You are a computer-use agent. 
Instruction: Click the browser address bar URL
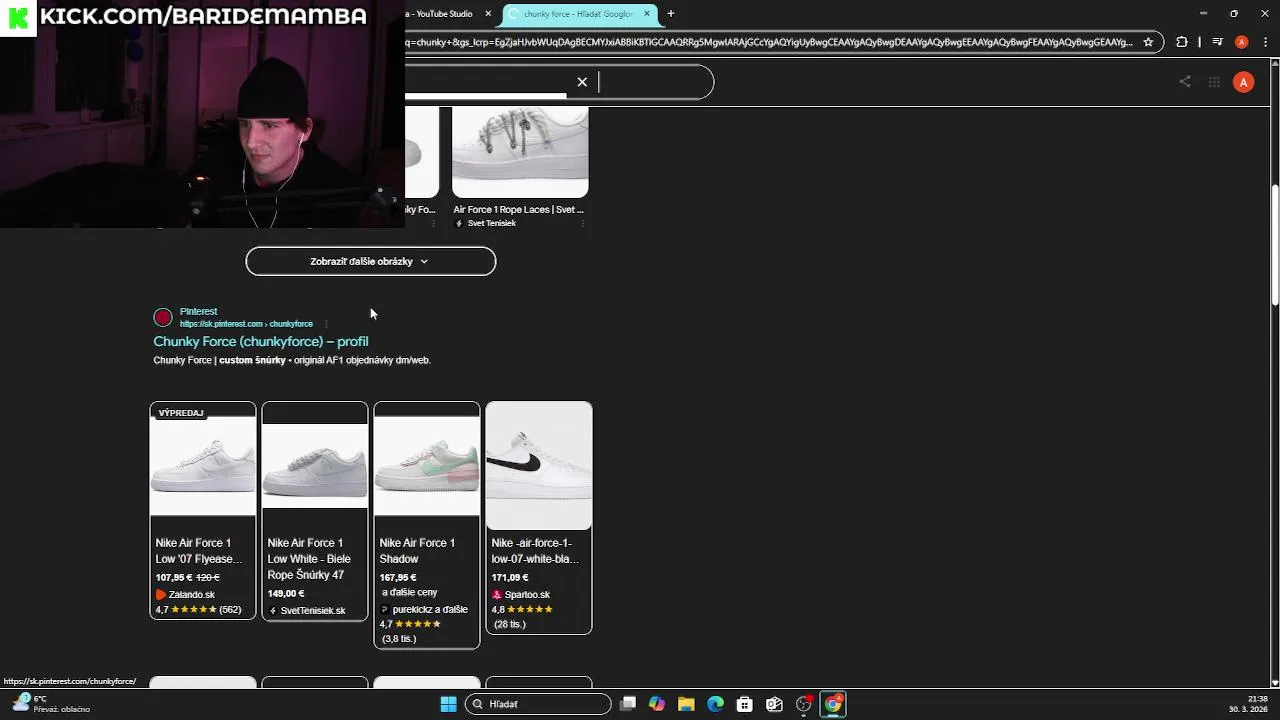(768, 42)
